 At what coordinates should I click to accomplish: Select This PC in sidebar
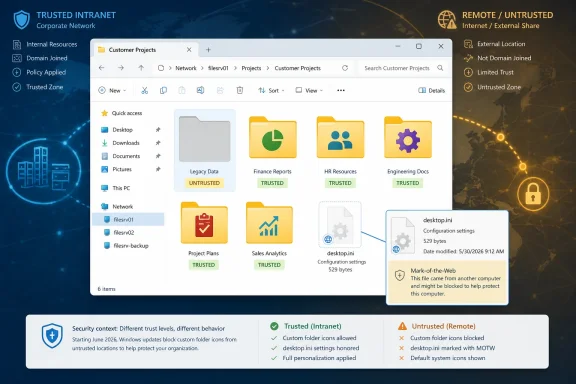point(121,188)
